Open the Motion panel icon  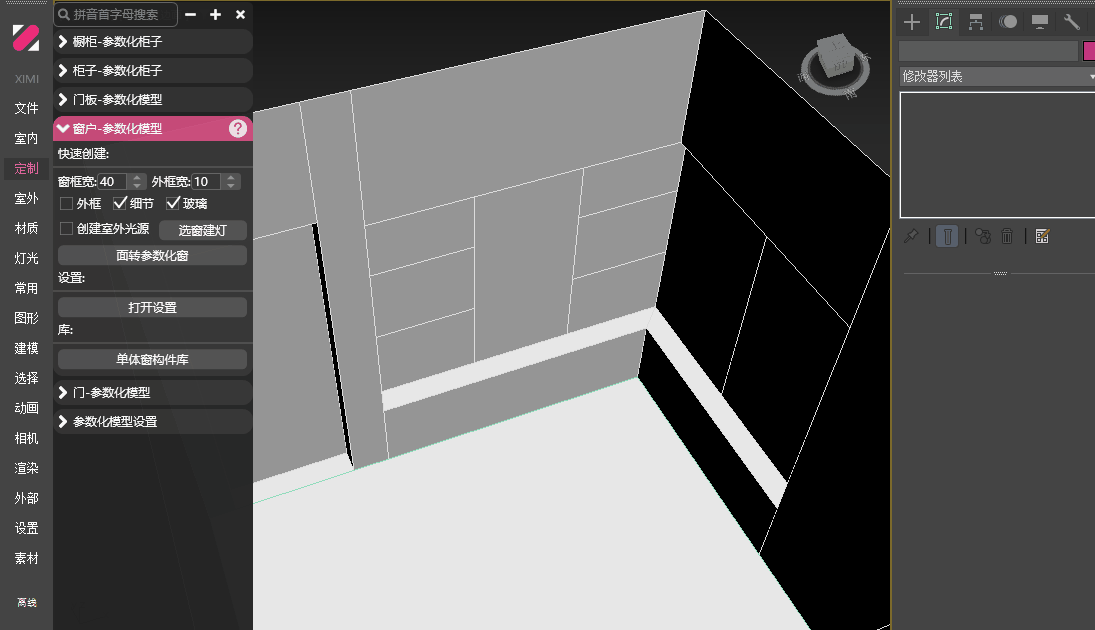pos(1008,22)
